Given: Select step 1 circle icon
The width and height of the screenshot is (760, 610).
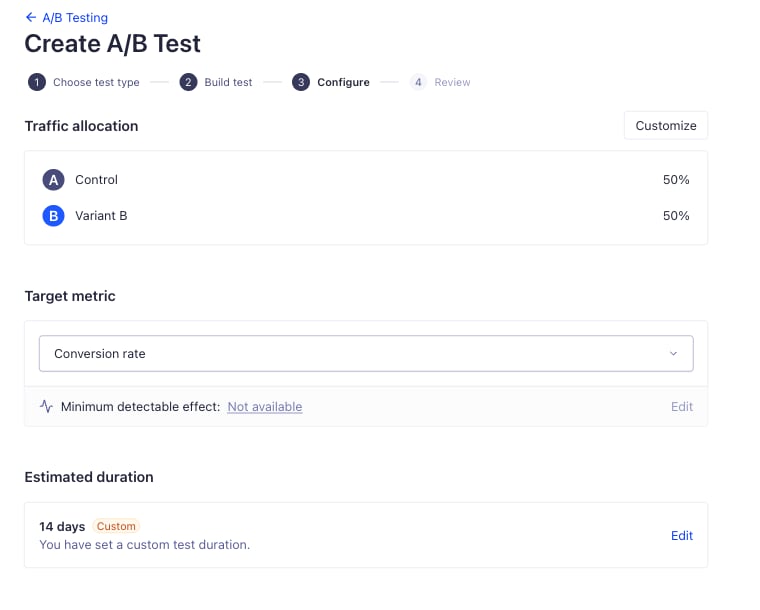Looking at the screenshot, I should [37, 82].
